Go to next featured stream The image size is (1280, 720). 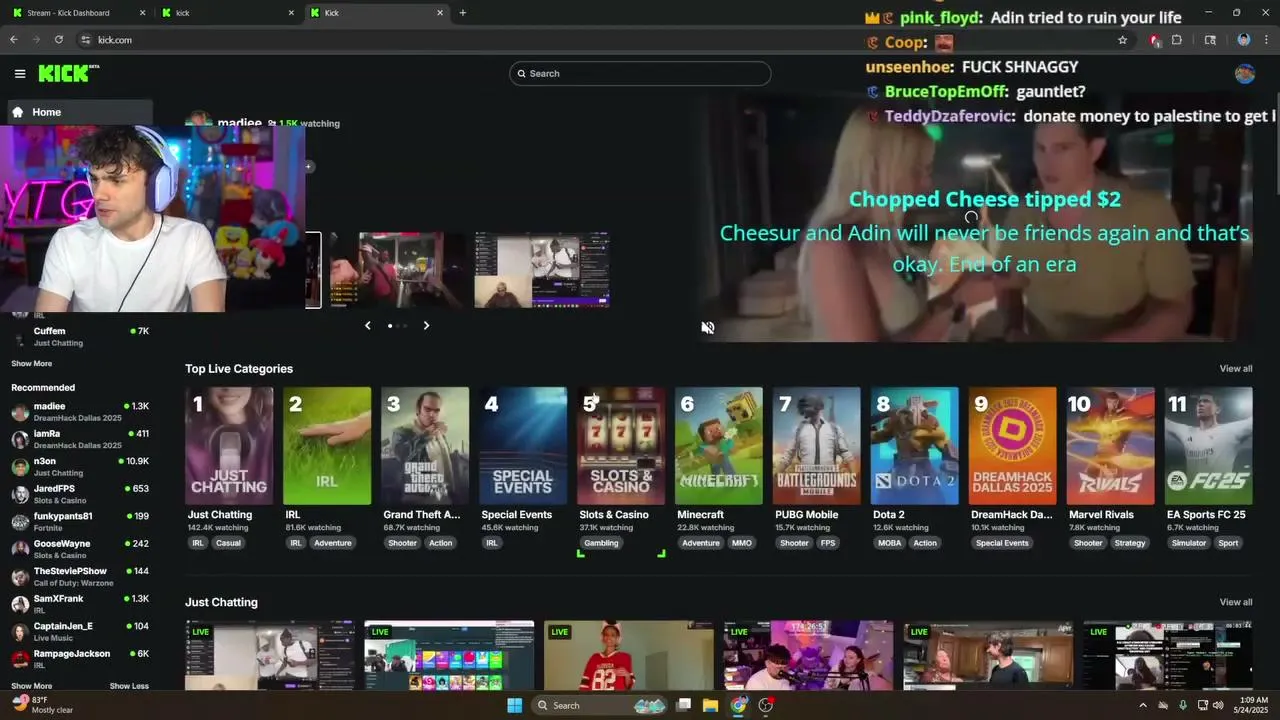[426, 325]
